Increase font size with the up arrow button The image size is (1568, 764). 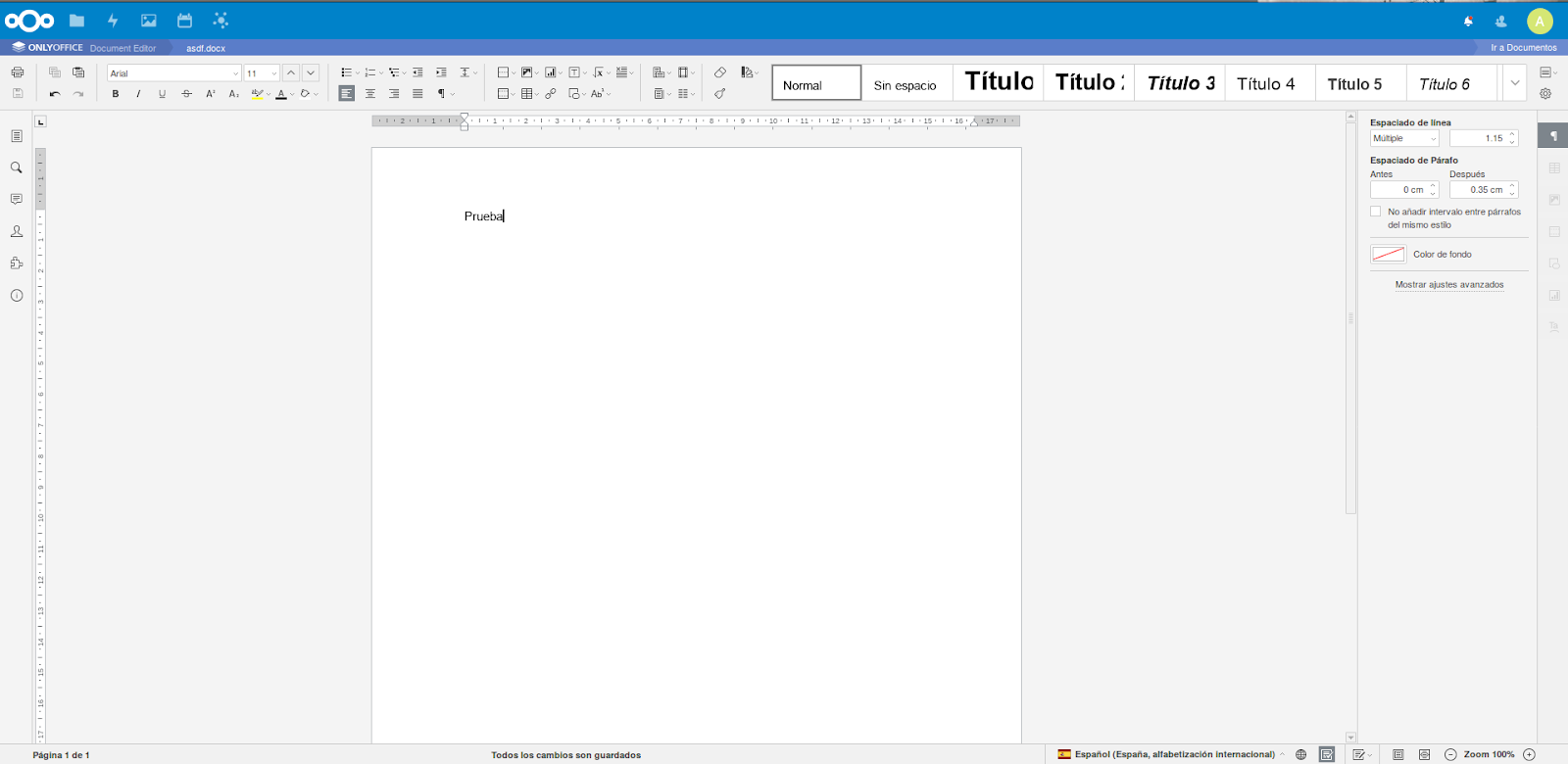291,72
